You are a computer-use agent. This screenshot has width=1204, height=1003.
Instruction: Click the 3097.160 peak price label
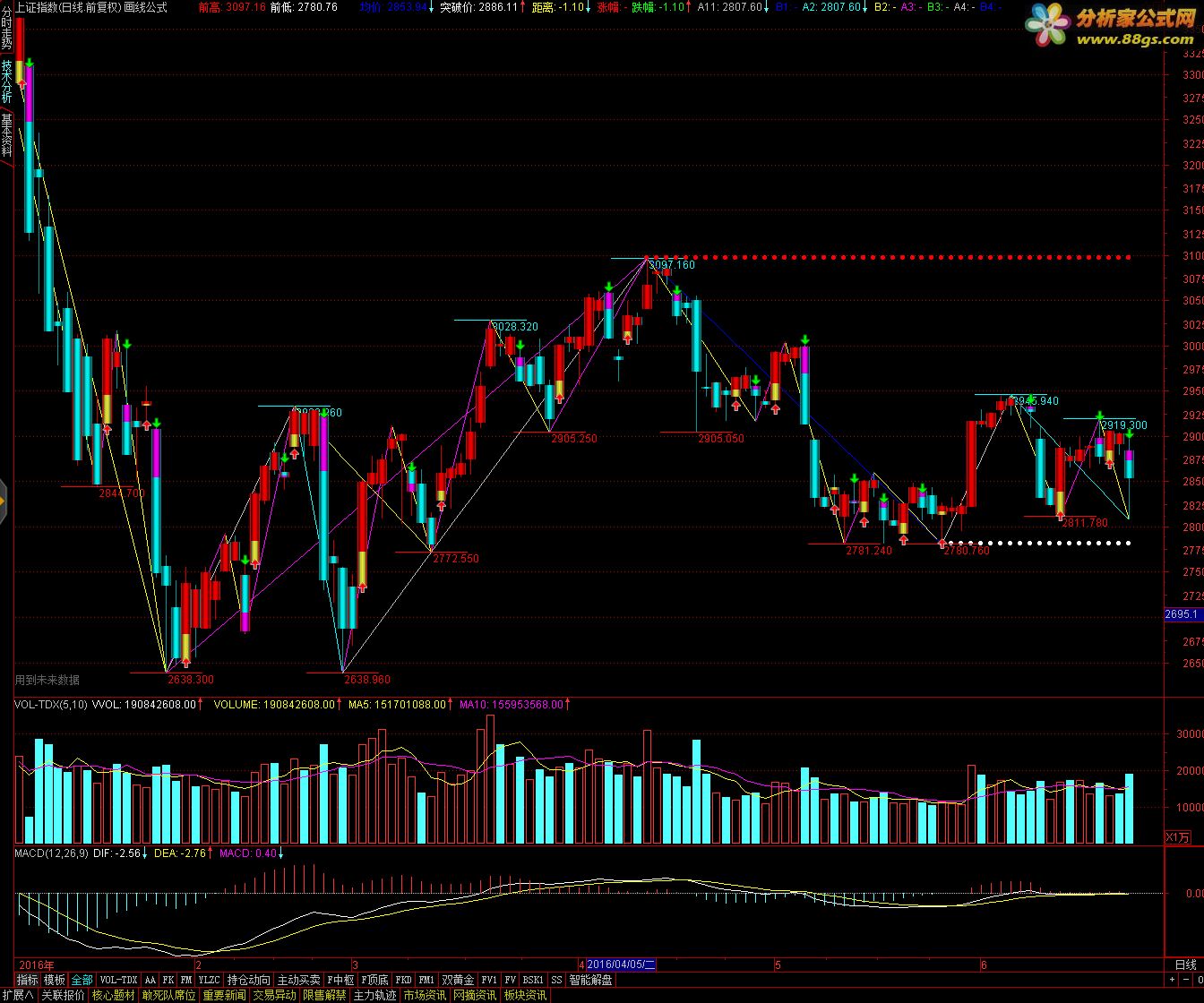(x=672, y=266)
